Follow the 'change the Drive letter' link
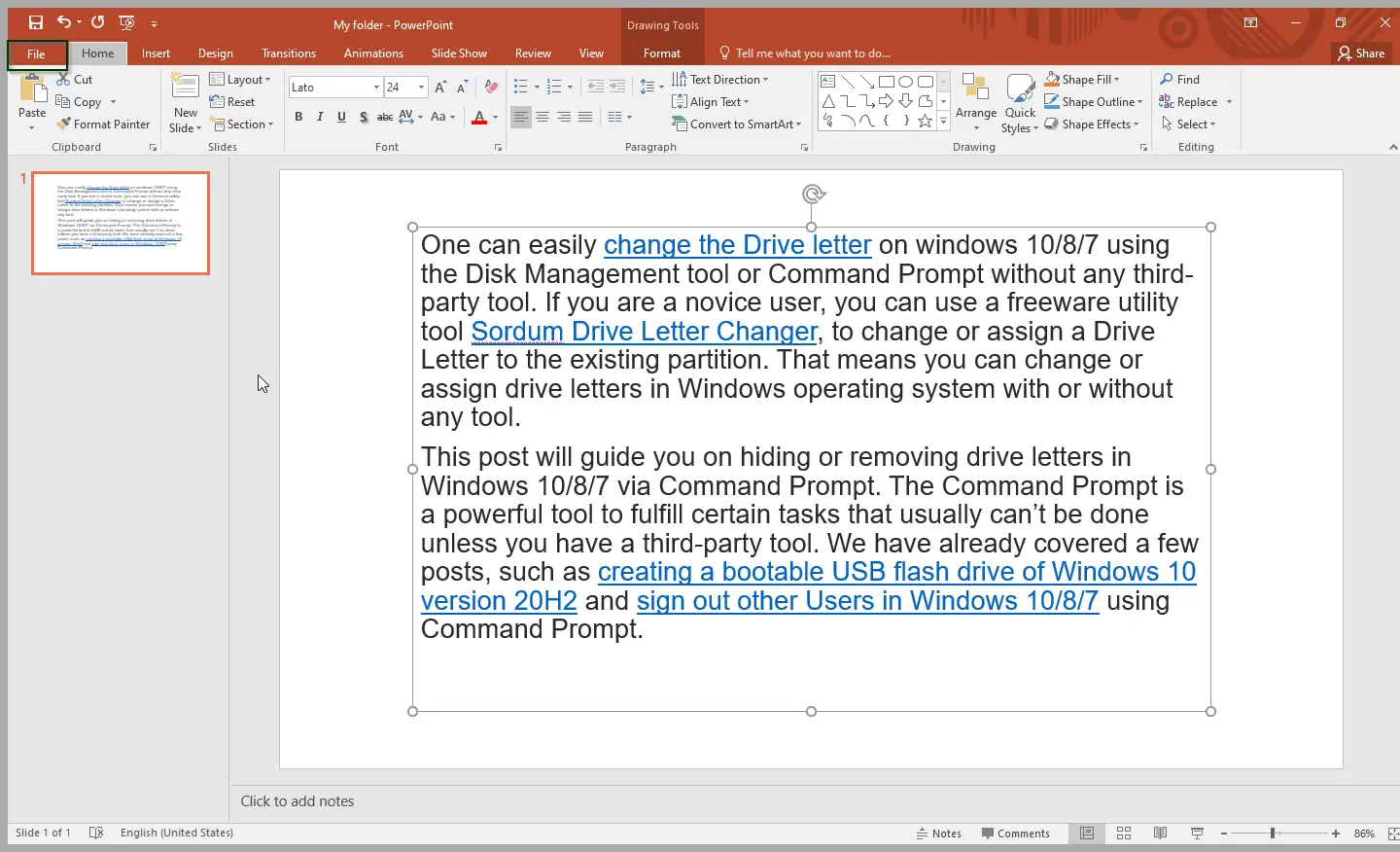The width and height of the screenshot is (1400, 852). [737, 245]
